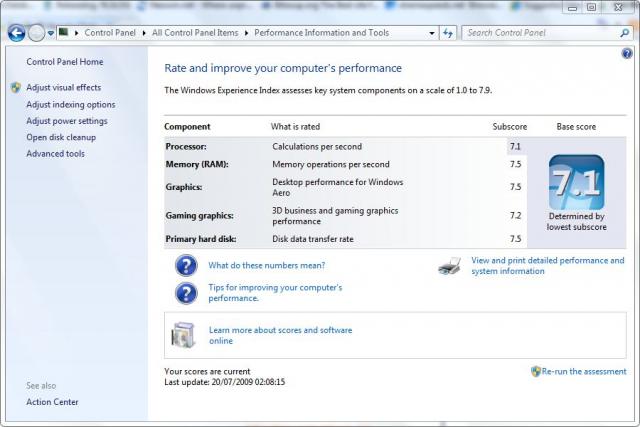Click the 'See also' heading in the sidebar
This screenshot has width=640, height=427.
pyautogui.click(x=41, y=385)
